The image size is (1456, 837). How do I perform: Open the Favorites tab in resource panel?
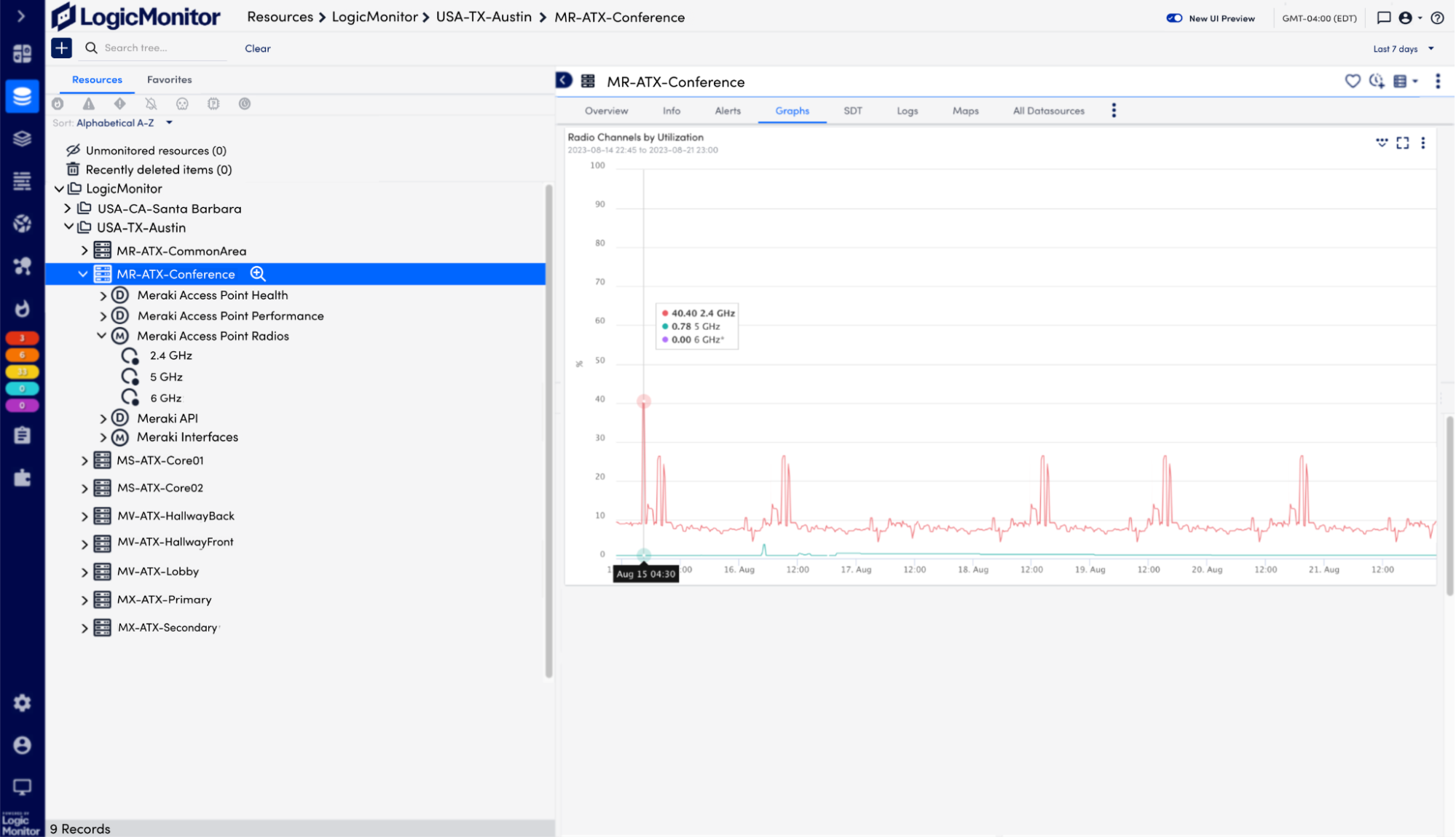[x=169, y=79]
